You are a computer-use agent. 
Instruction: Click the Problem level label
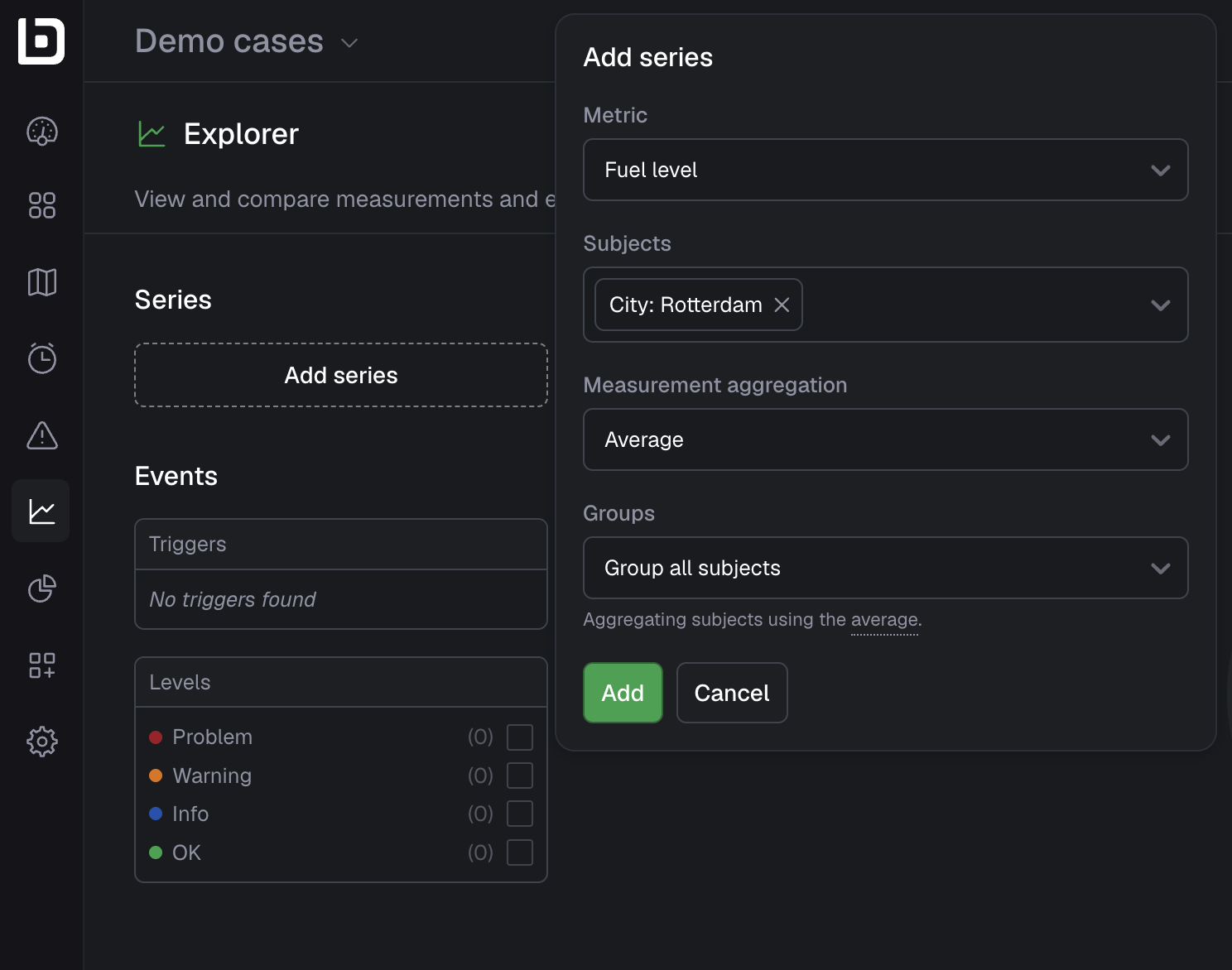213,737
